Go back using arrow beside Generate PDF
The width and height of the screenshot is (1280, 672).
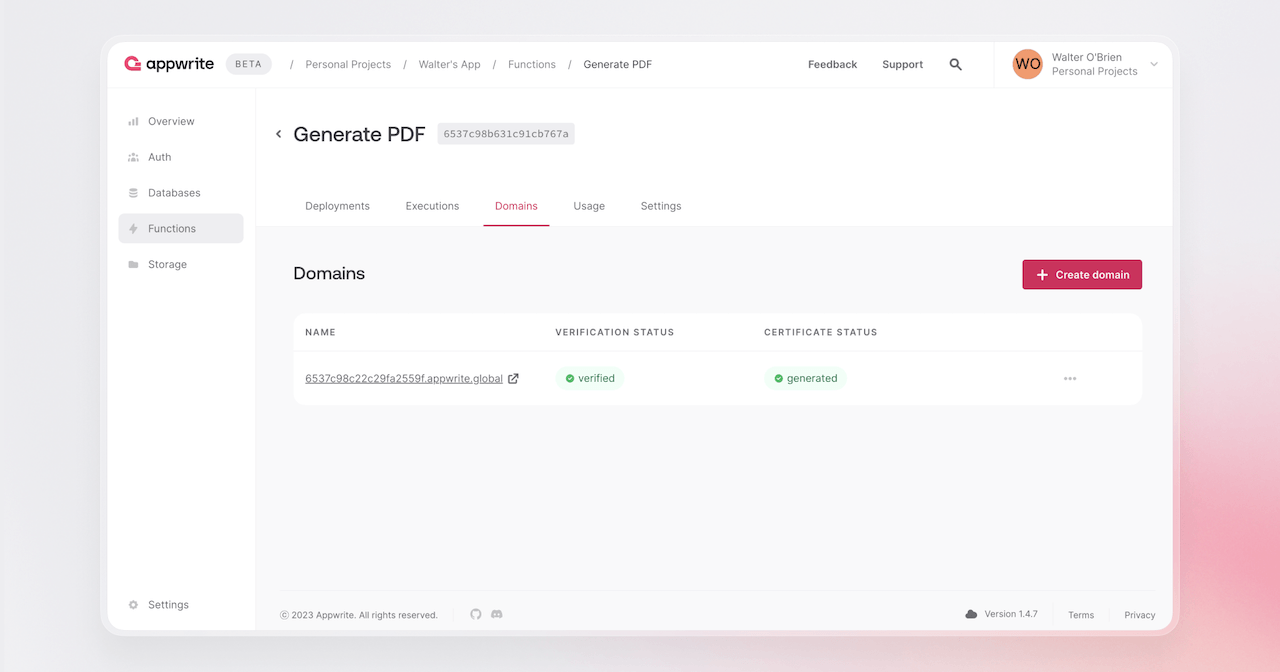tap(278, 134)
